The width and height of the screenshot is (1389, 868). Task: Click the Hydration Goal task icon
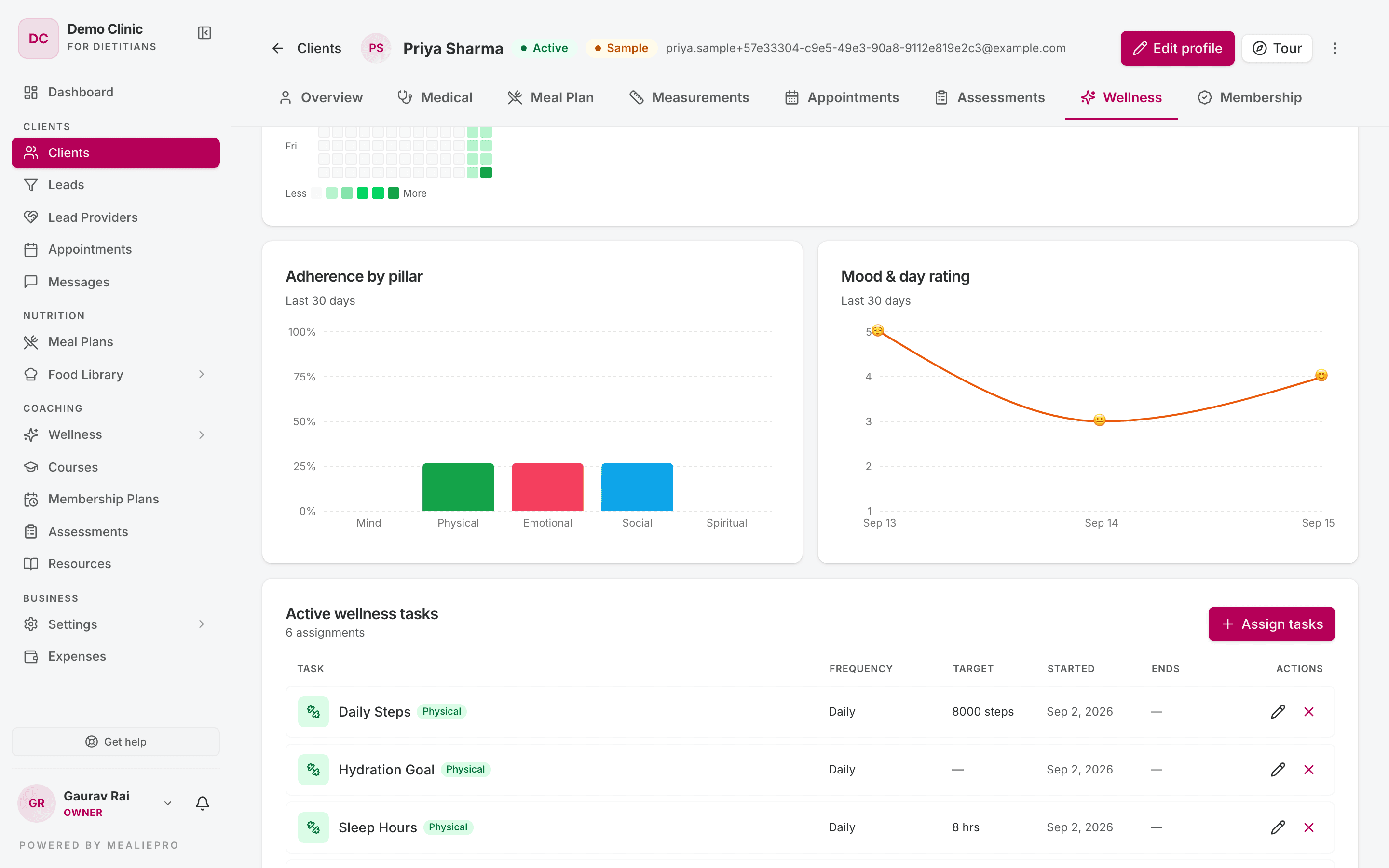[313, 770]
